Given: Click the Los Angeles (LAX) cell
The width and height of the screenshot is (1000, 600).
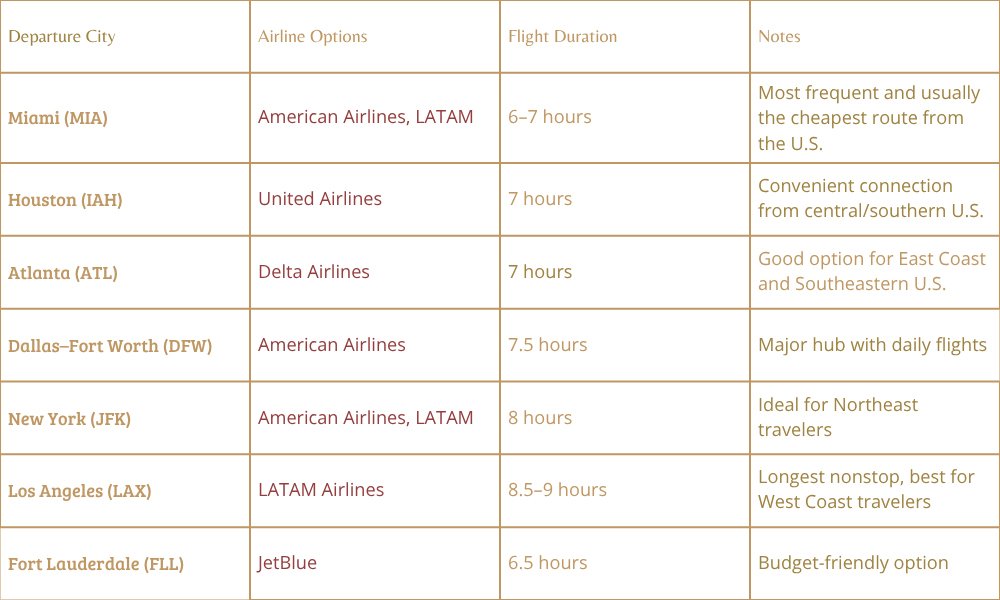Looking at the screenshot, I should pyautogui.click(x=80, y=491).
